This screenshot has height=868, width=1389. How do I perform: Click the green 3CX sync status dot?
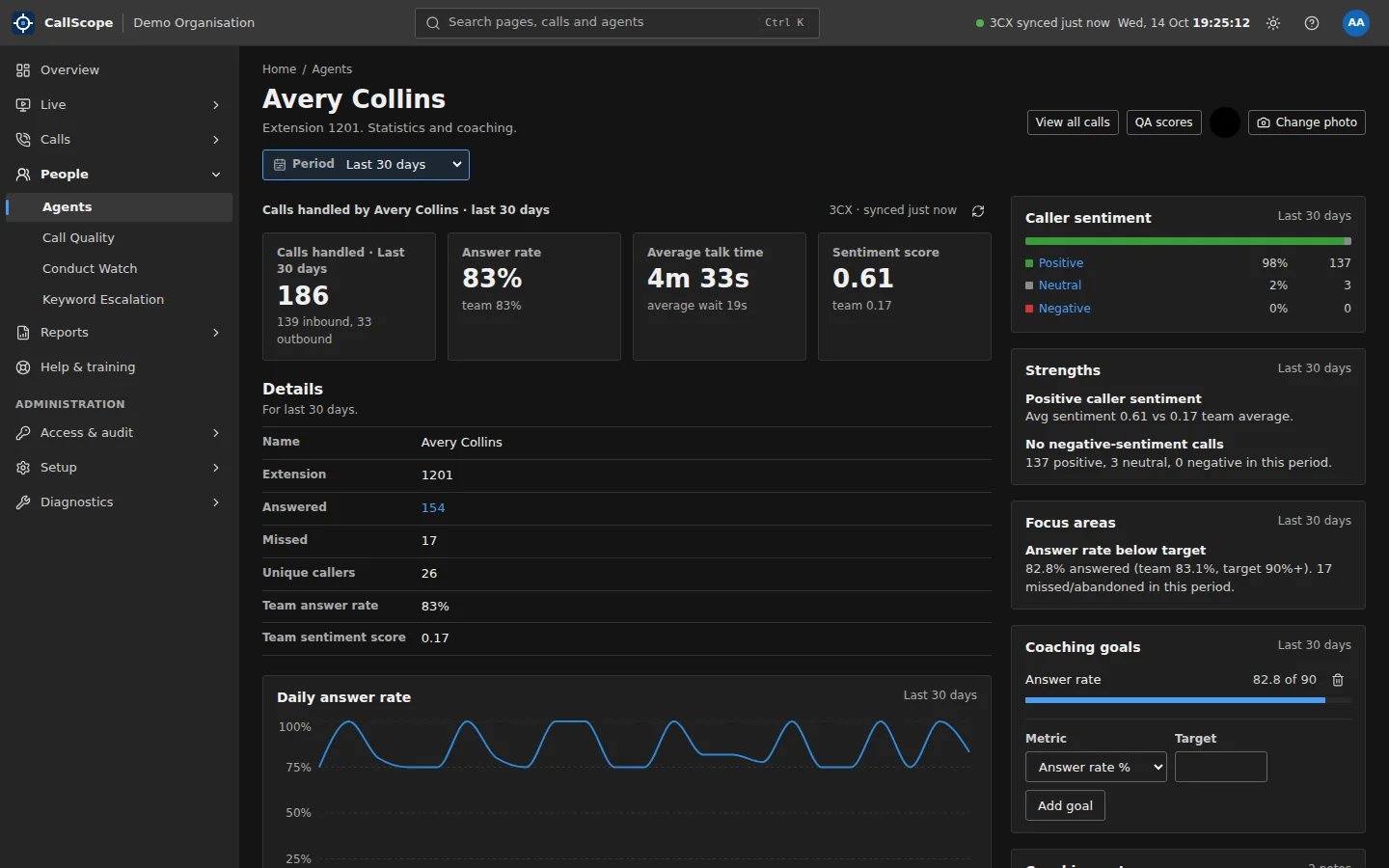click(x=980, y=23)
